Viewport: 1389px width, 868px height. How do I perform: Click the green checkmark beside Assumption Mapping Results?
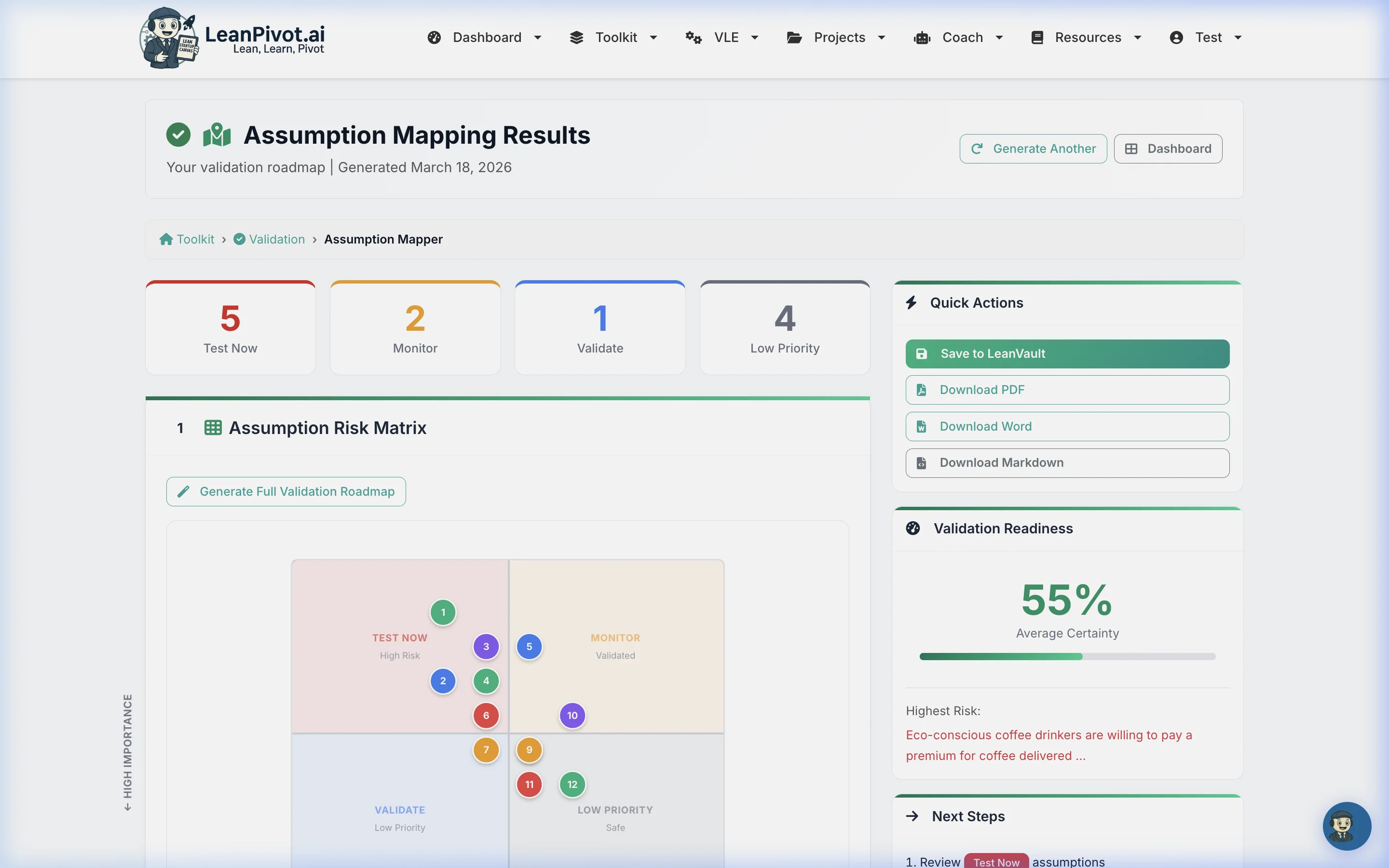click(178, 135)
